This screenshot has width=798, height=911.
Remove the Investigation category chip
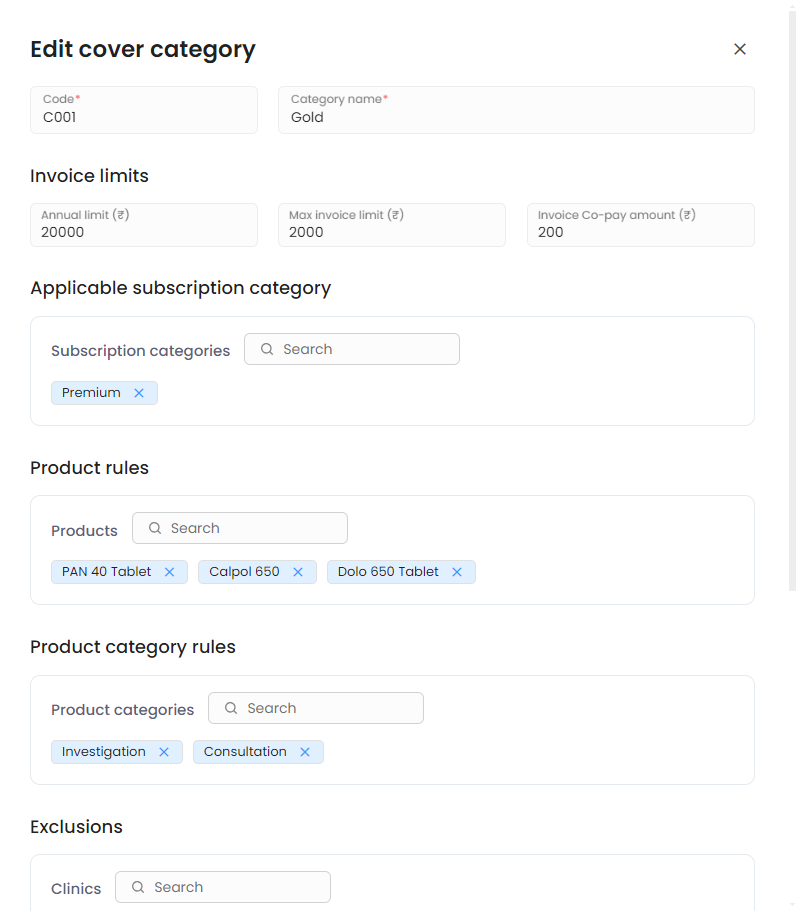(164, 752)
